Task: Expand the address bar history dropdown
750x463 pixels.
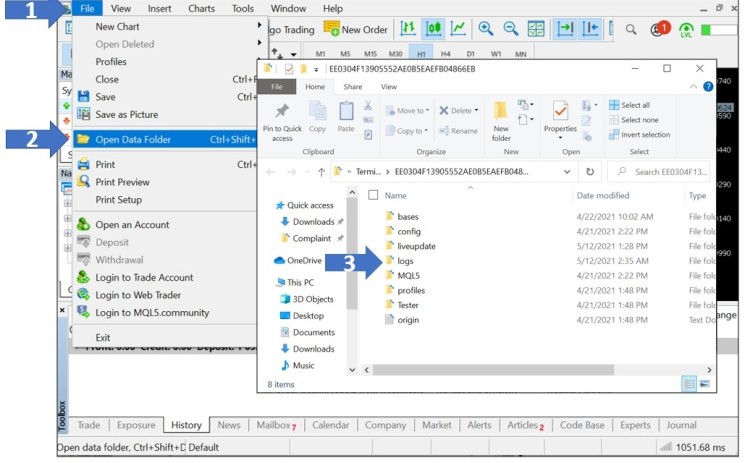Action: 566,171
